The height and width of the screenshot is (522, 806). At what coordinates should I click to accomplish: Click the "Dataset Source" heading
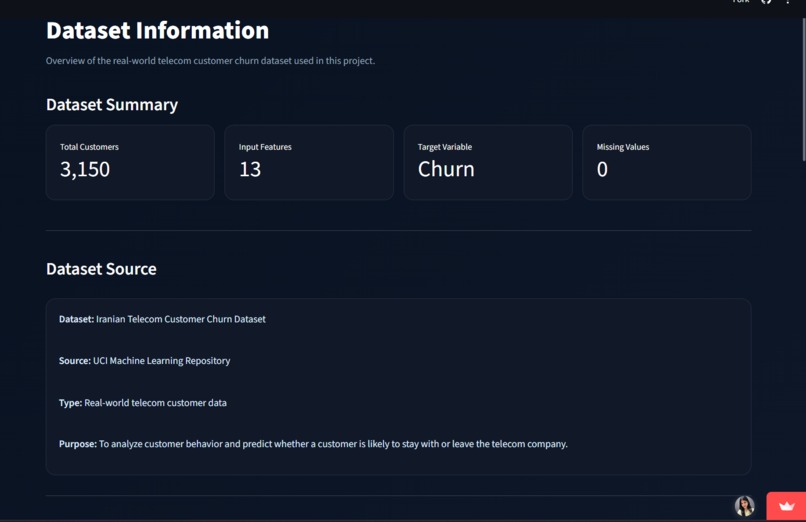point(101,269)
